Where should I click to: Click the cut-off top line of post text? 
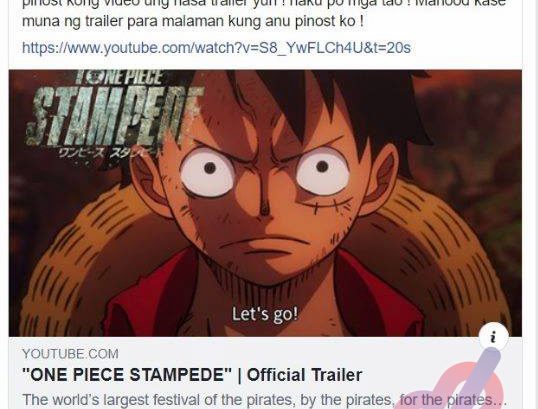[x=264, y=3]
